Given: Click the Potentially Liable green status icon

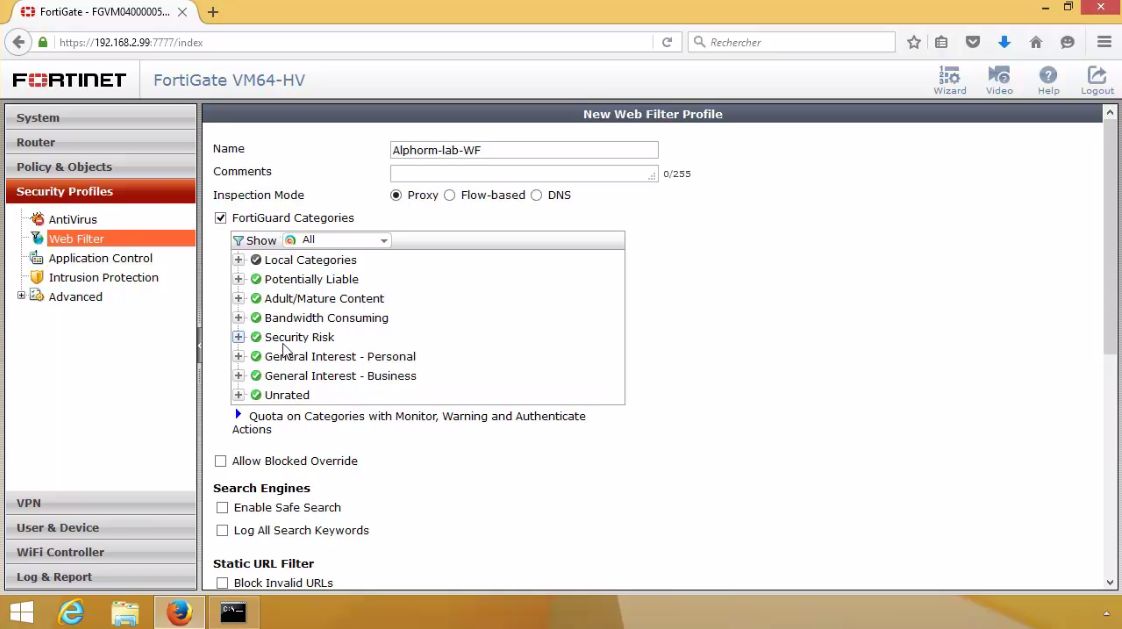Looking at the screenshot, I should (x=255, y=279).
